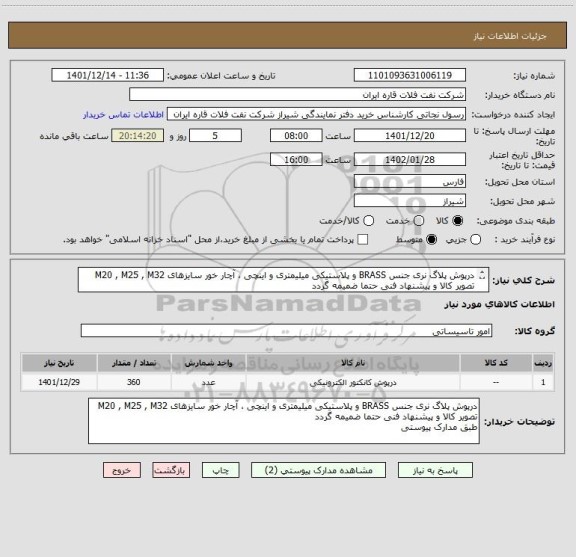Click the need date cell 1401/12/29
Image resolution: width=576 pixels, height=557 pixels.
[59, 382]
